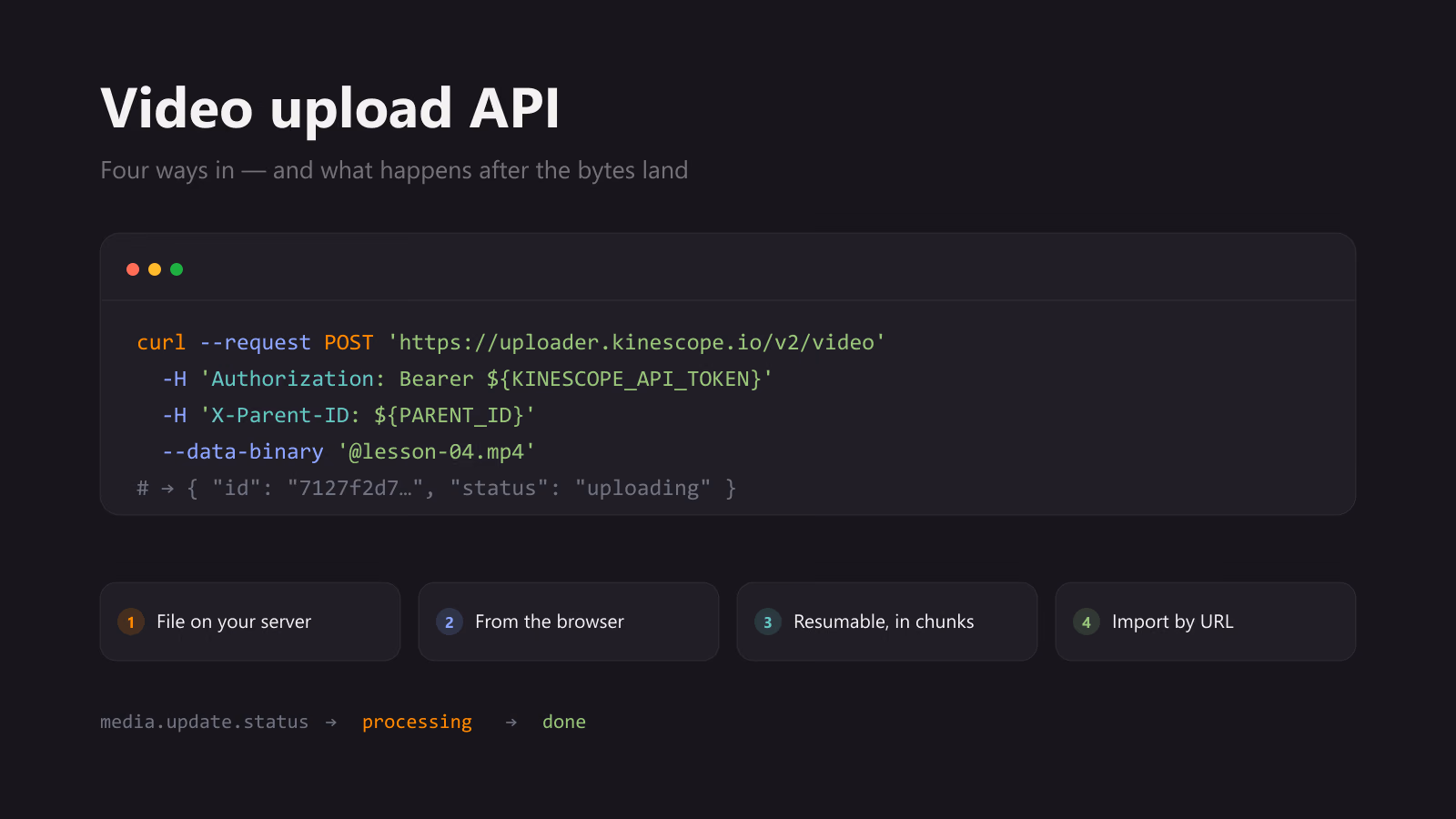
Task: Select the 'Resumable, in chunks' card
Action: click(887, 622)
